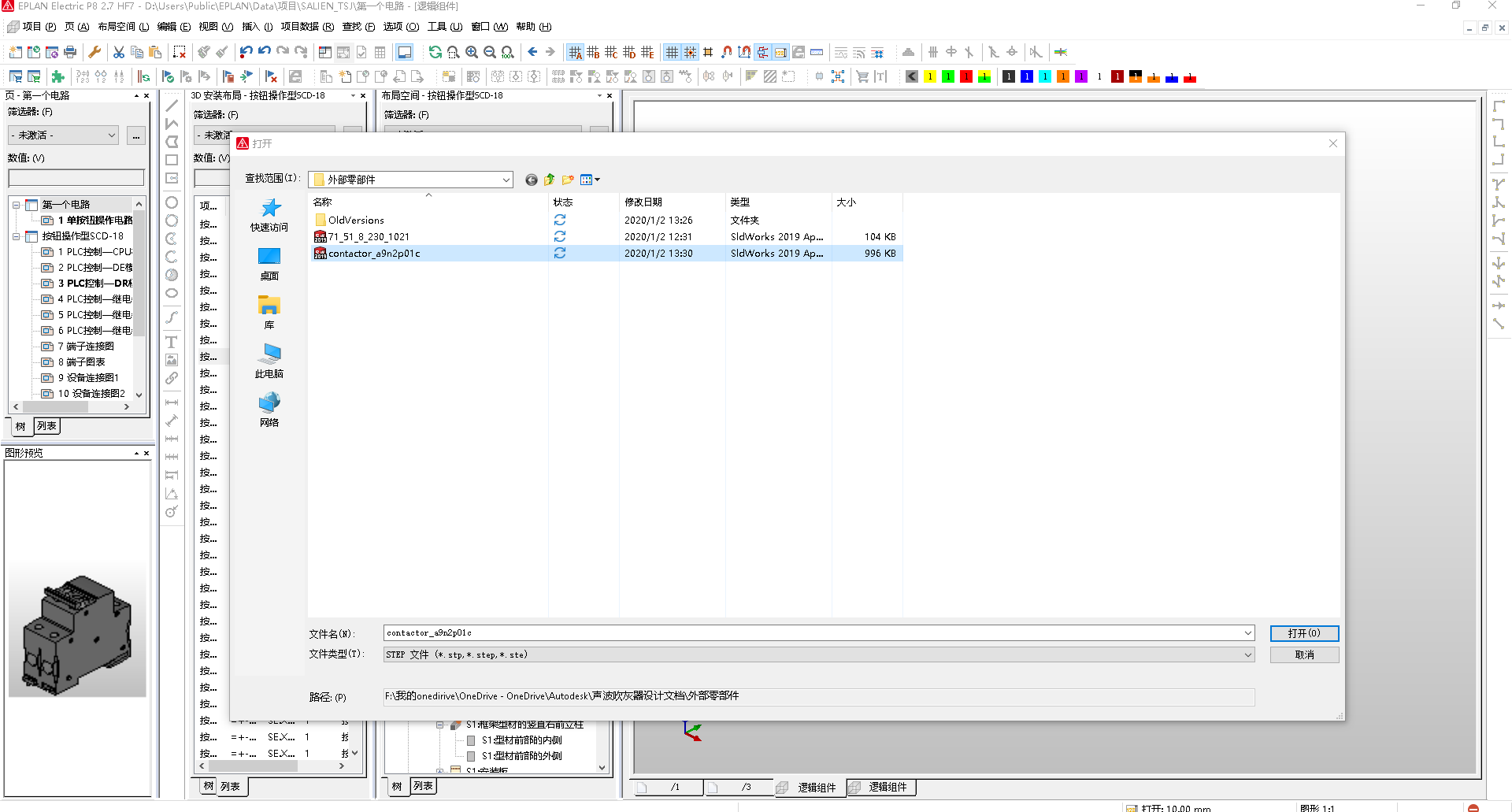Toggle grid A display button
1512x812 pixels.
pyautogui.click(x=575, y=52)
